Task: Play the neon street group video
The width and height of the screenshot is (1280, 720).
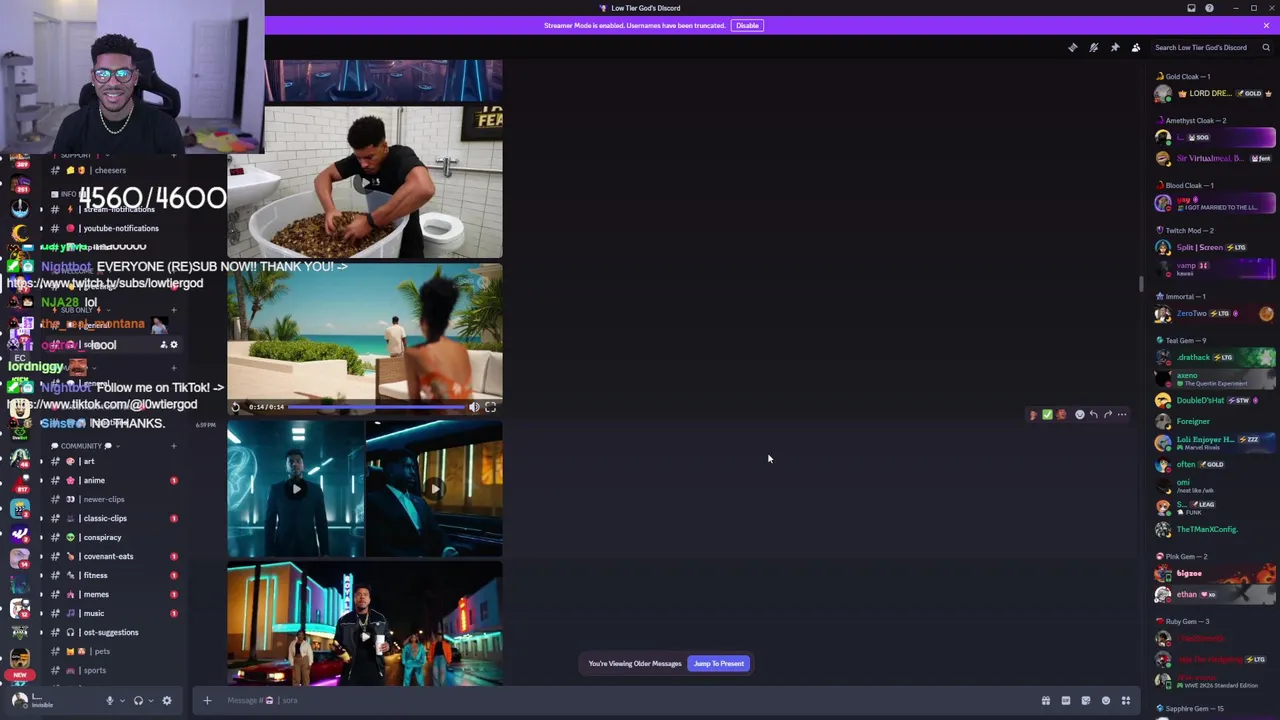Action: pos(365,636)
